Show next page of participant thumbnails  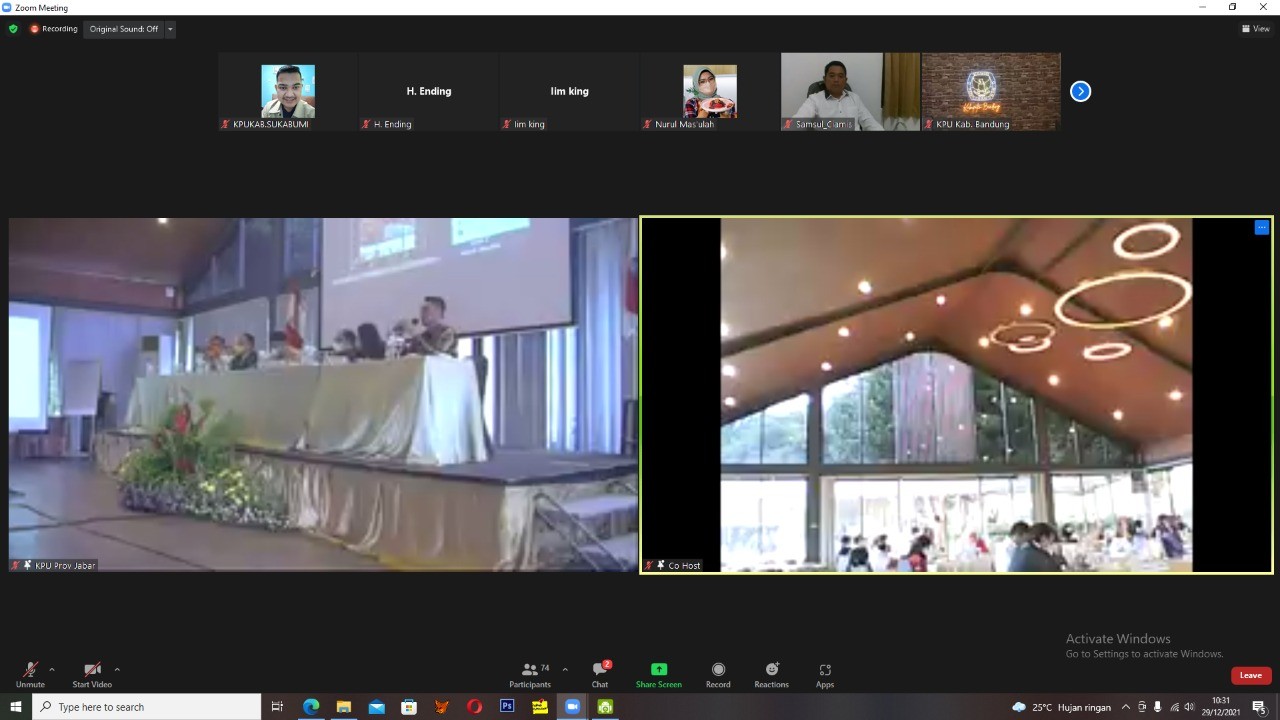[1080, 91]
